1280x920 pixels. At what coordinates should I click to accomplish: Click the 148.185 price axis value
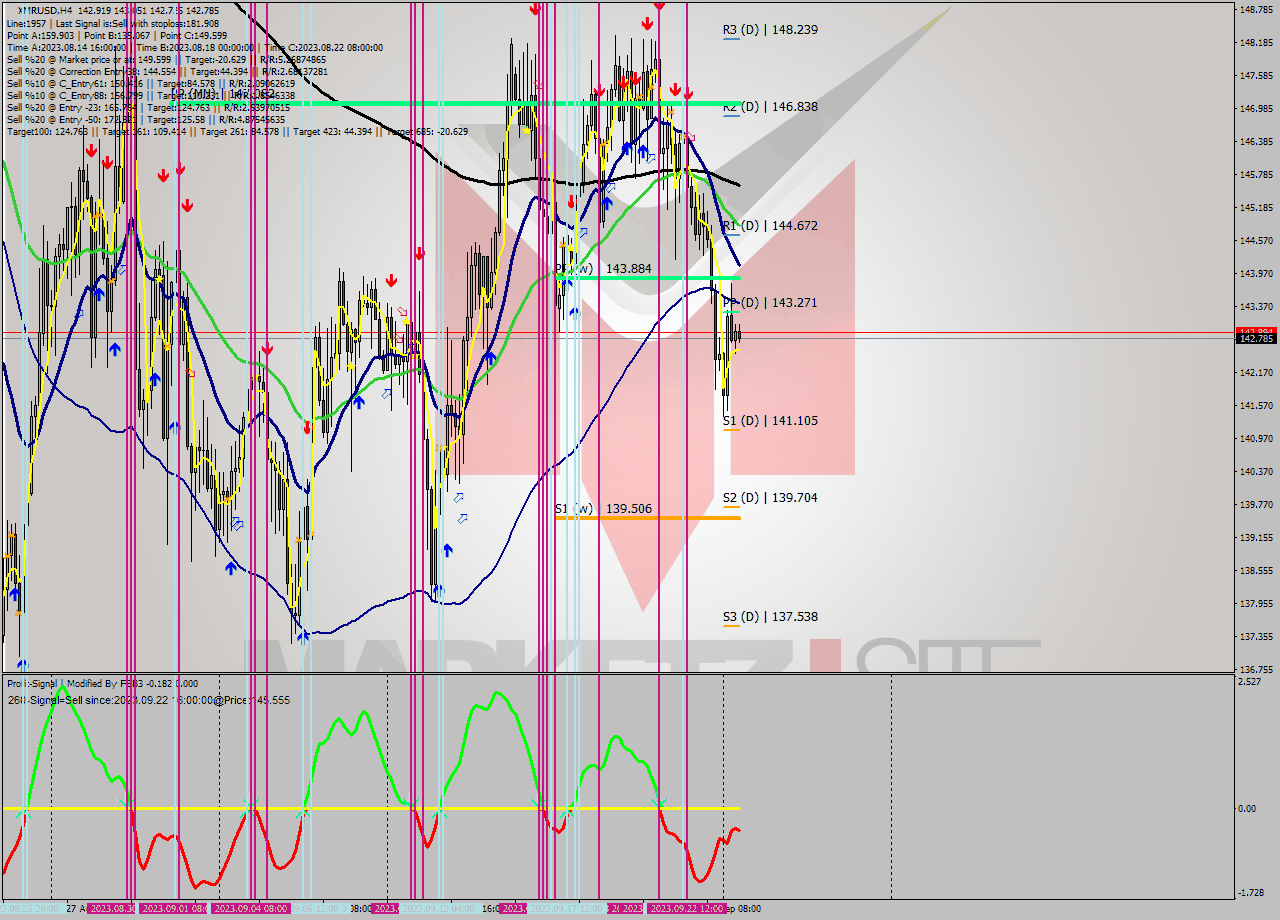point(1256,43)
